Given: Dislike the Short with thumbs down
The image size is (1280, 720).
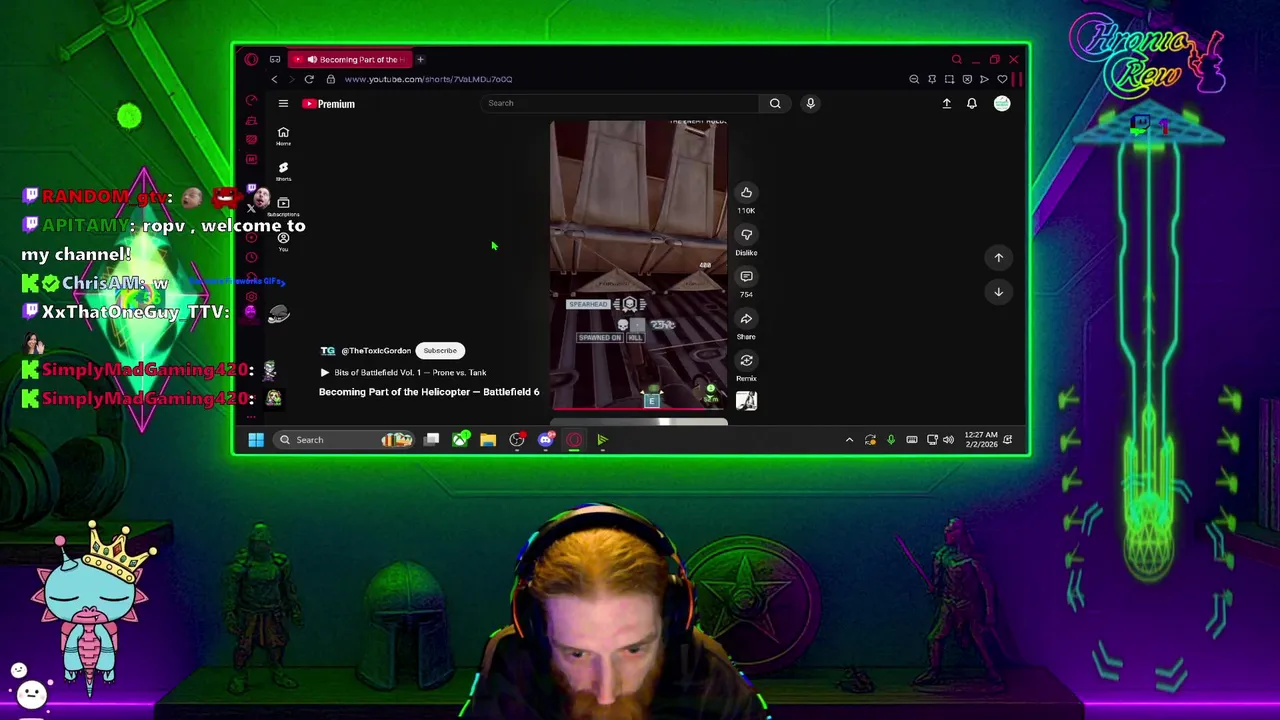Looking at the screenshot, I should pyautogui.click(x=746, y=235).
